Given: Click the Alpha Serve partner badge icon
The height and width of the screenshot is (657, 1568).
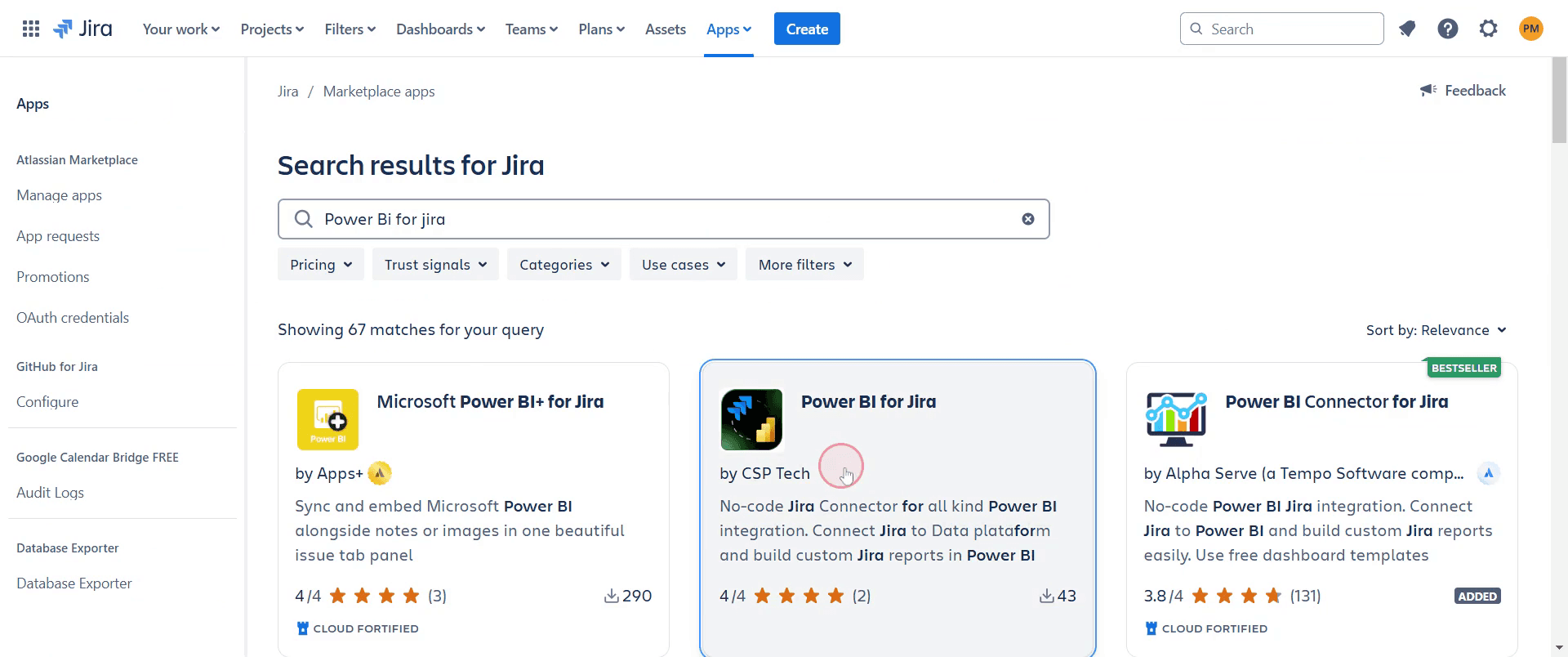Looking at the screenshot, I should 1489,473.
